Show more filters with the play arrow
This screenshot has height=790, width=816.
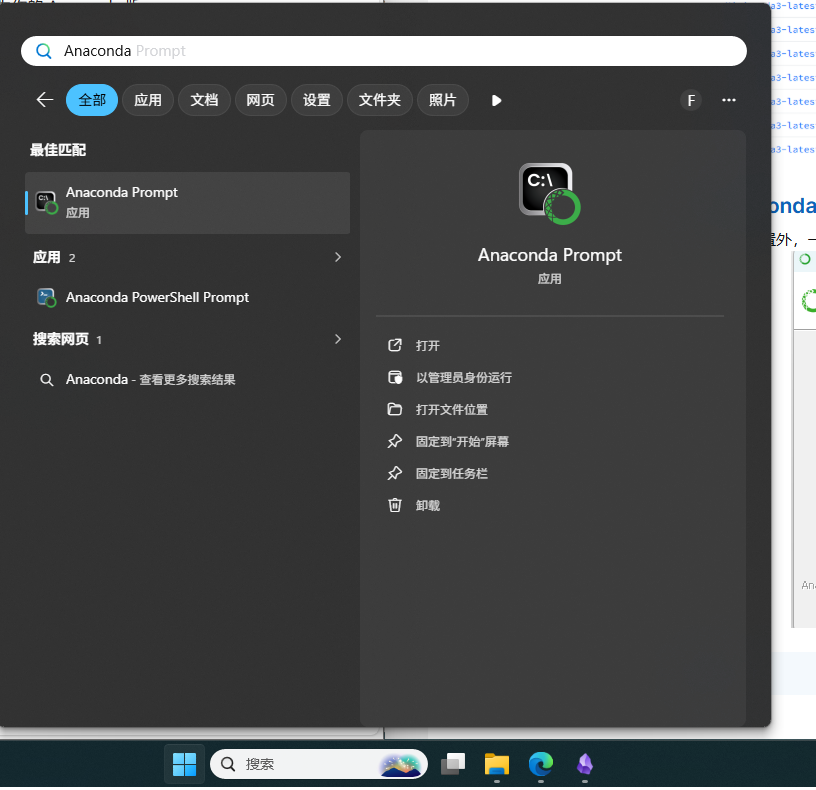click(x=496, y=100)
